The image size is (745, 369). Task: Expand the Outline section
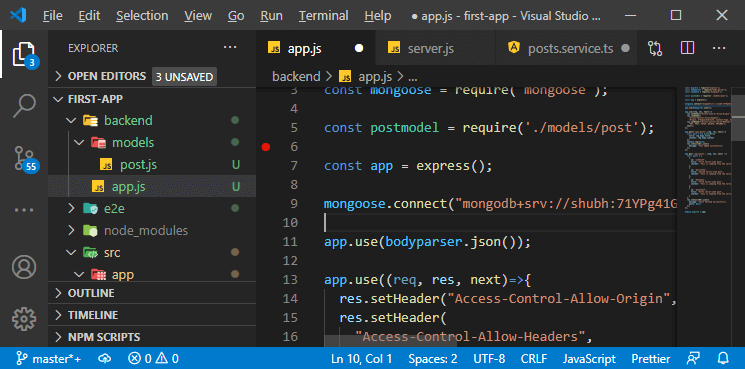(152, 293)
